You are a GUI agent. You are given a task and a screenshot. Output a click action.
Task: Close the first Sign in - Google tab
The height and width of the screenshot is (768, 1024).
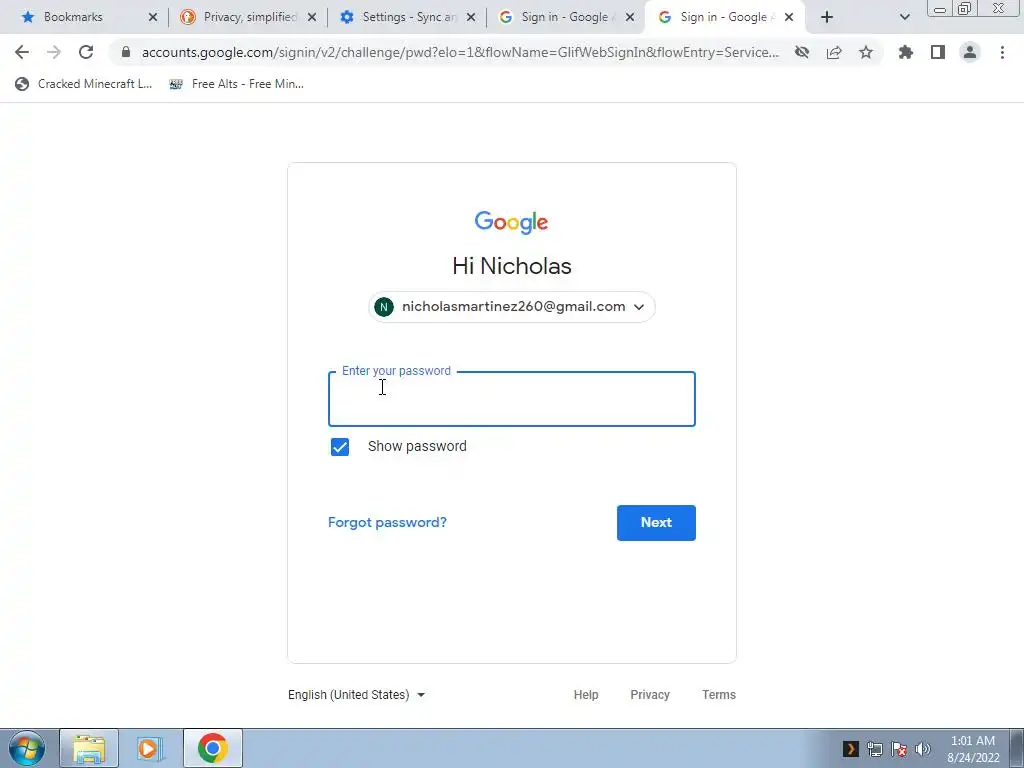click(x=630, y=18)
